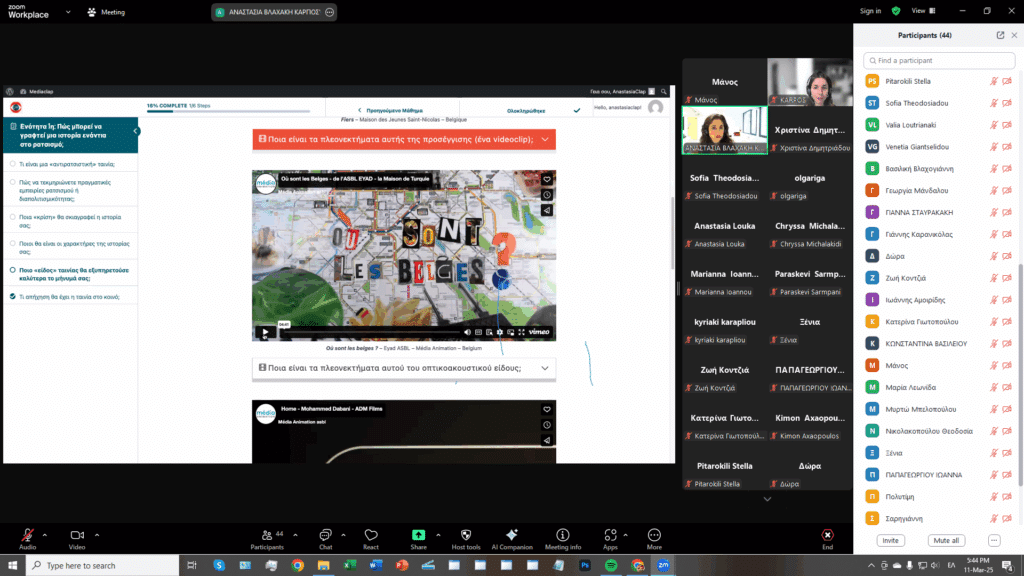Image resolution: width=1024 pixels, height=576 pixels.
Task: Open the caret next to Share
Action: (x=438, y=536)
